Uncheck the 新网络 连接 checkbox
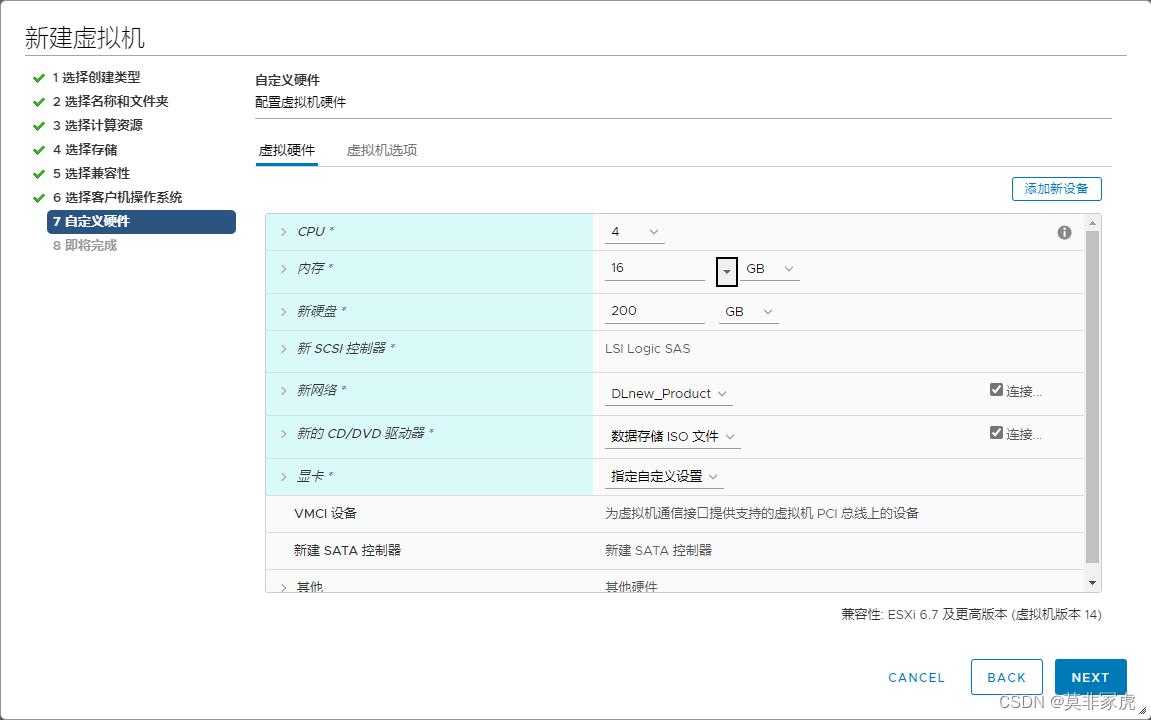Image resolution: width=1151 pixels, height=720 pixels. click(x=996, y=390)
